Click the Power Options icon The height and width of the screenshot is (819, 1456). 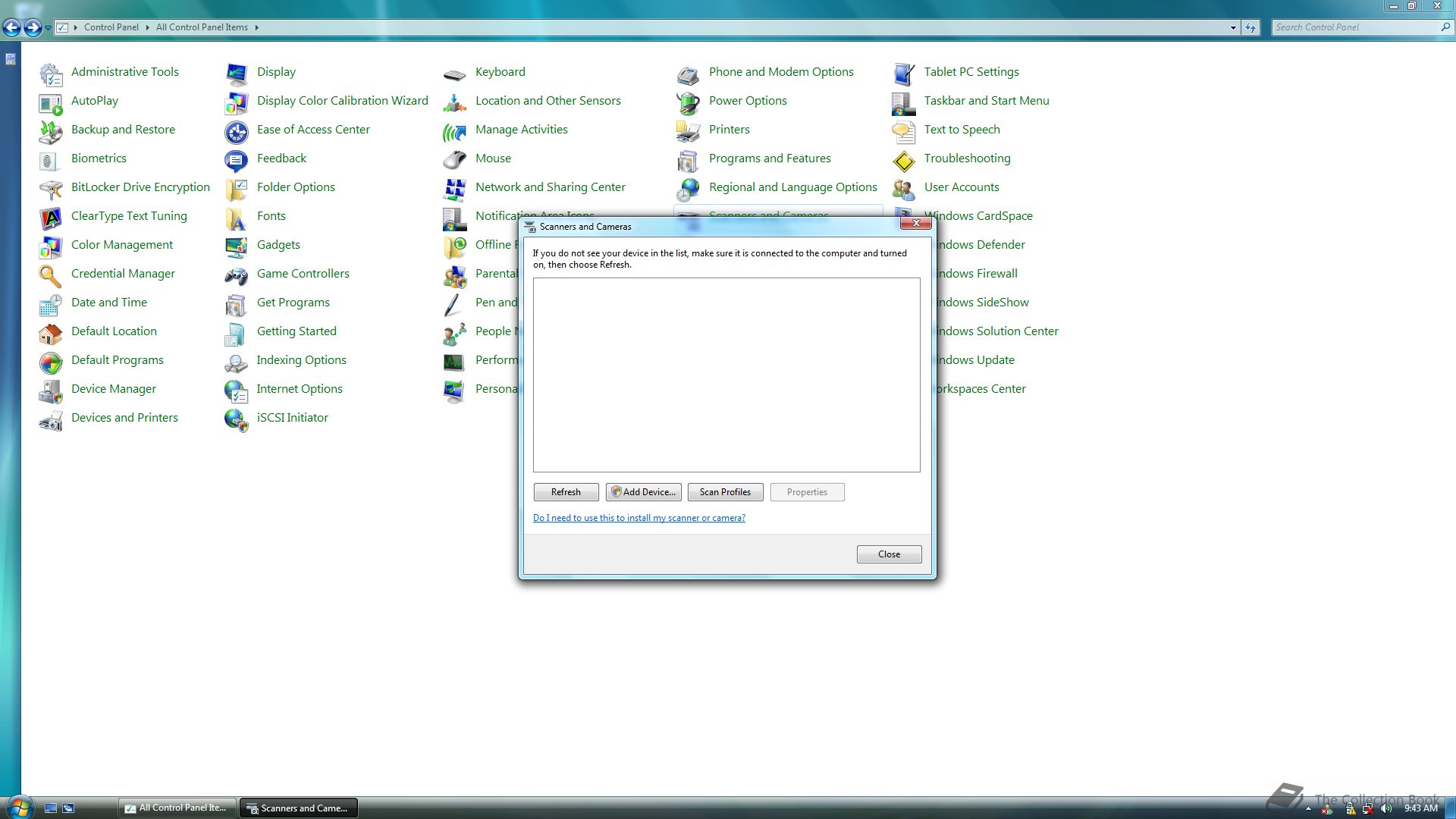(x=689, y=102)
